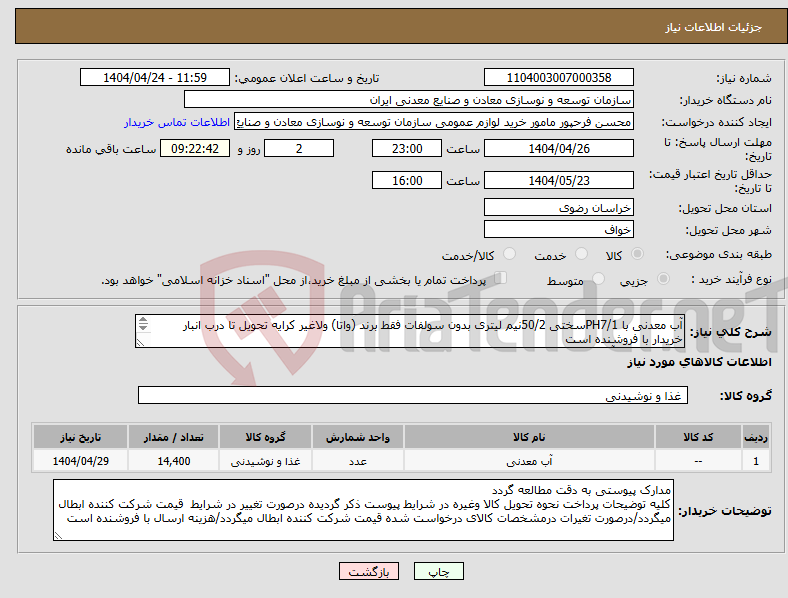Click the اطلاعات کالاهای مورد نیاز heading
This screenshot has height=598, width=788.
tap(699, 362)
